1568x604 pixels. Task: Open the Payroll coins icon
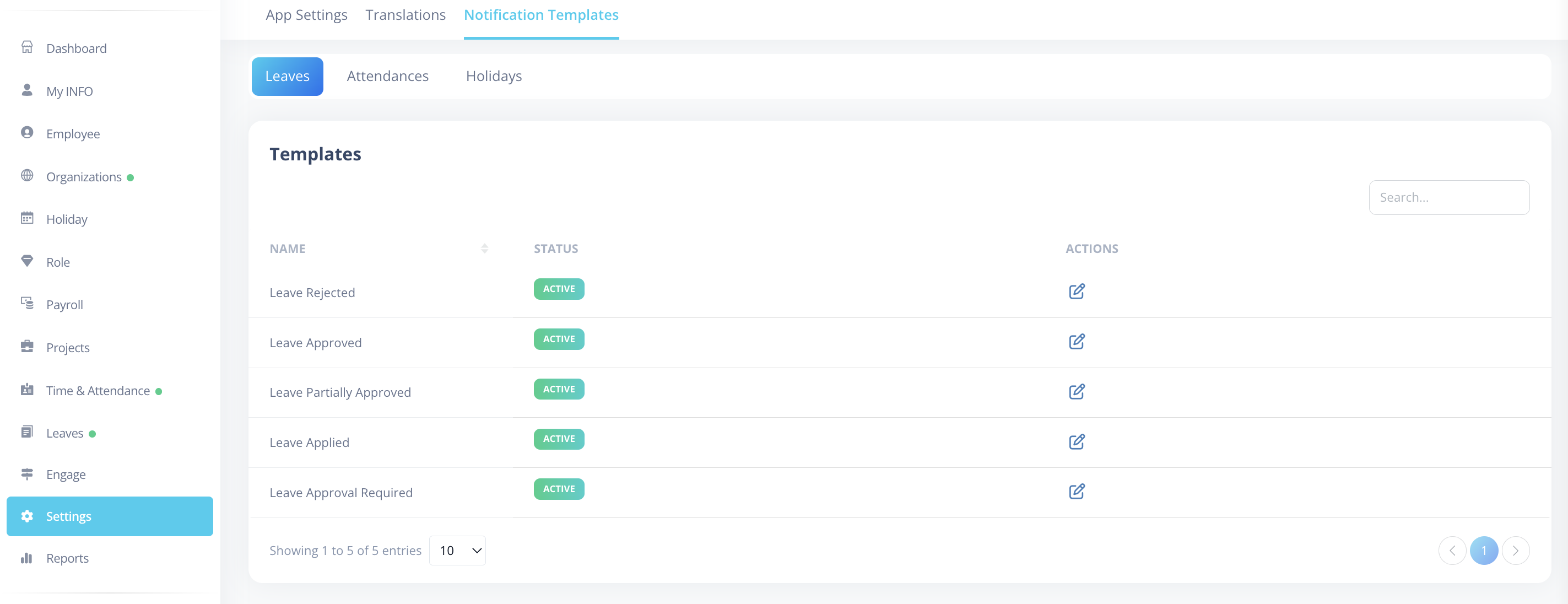click(27, 303)
